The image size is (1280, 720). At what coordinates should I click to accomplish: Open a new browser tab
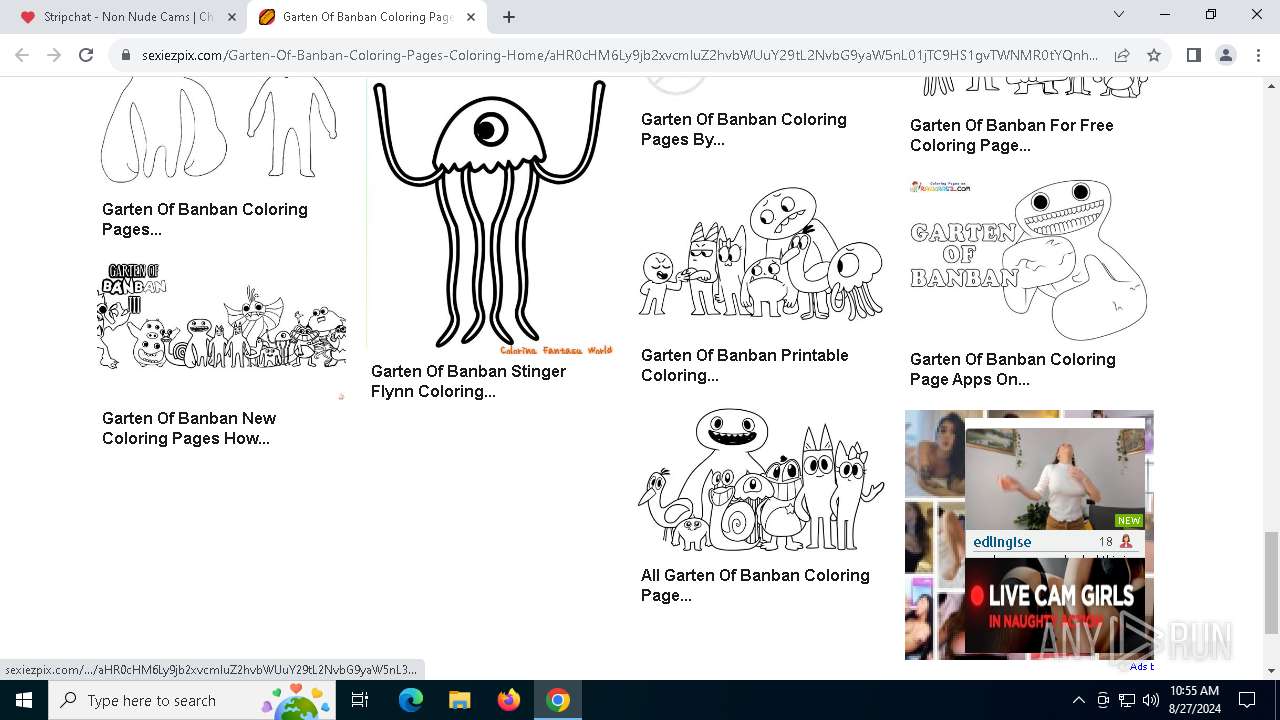point(509,17)
